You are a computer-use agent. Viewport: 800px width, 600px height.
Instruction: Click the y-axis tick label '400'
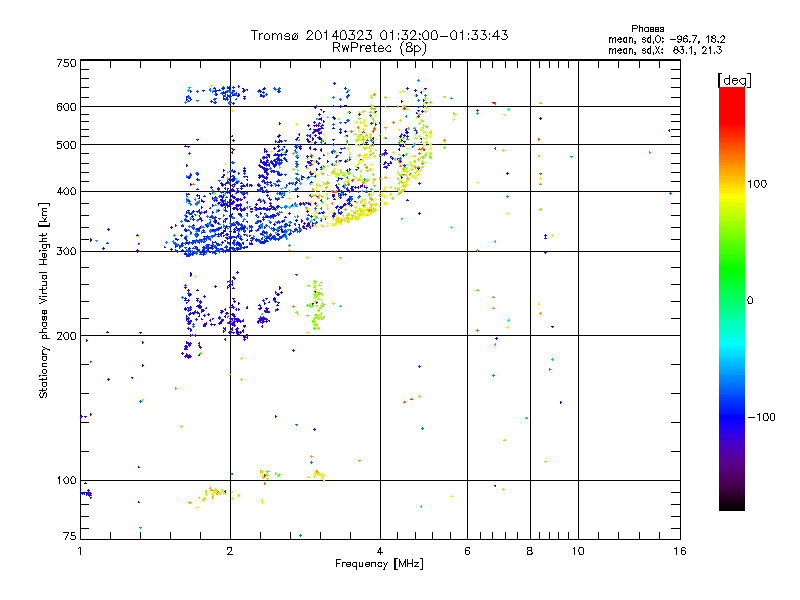tap(66, 191)
